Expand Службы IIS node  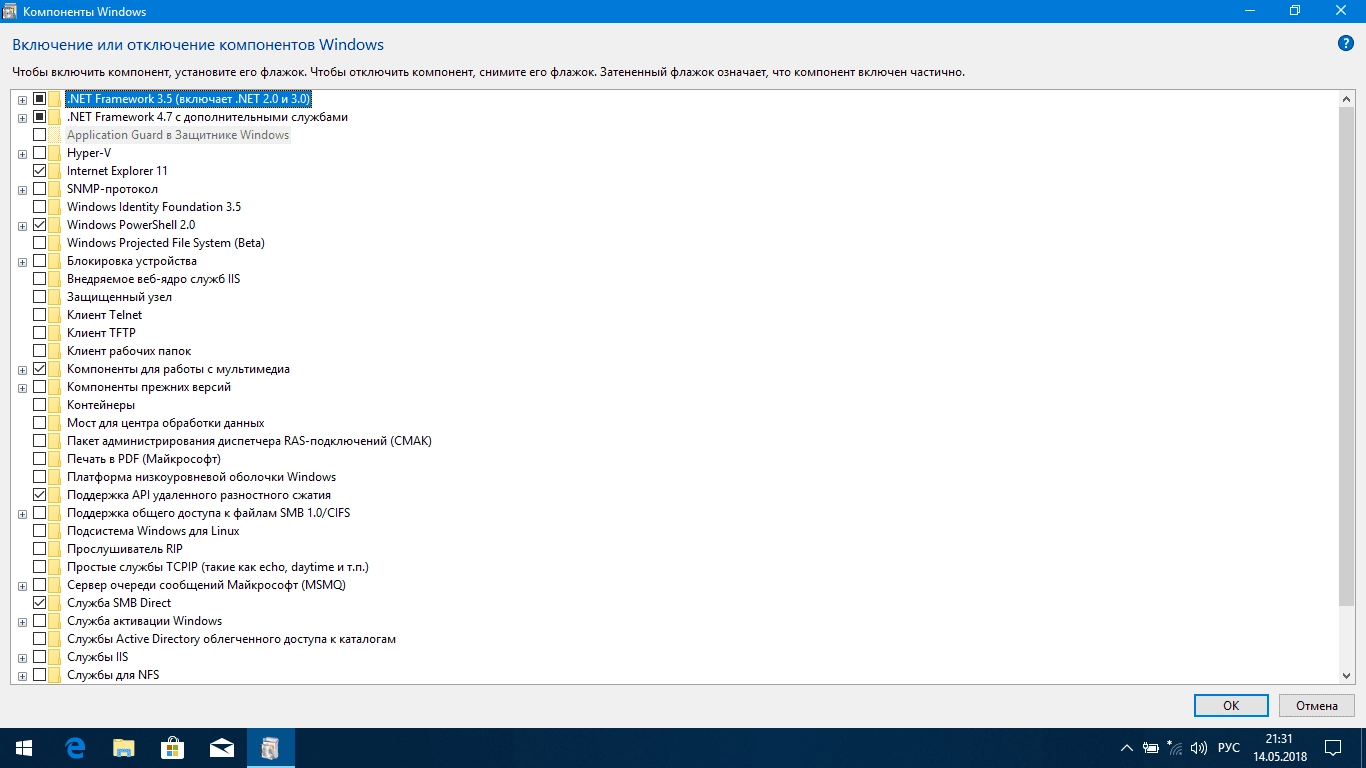click(x=22, y=658)
